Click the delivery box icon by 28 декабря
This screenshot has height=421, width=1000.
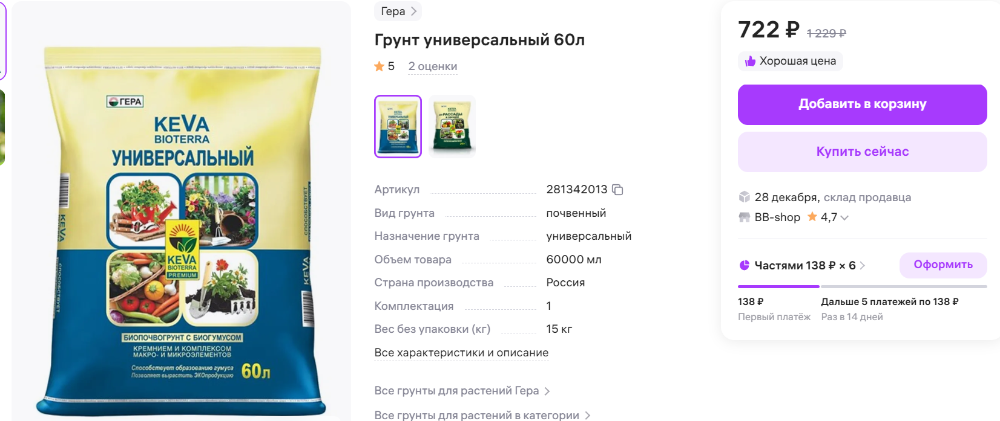pyautogui.click(x=744, y=196)
